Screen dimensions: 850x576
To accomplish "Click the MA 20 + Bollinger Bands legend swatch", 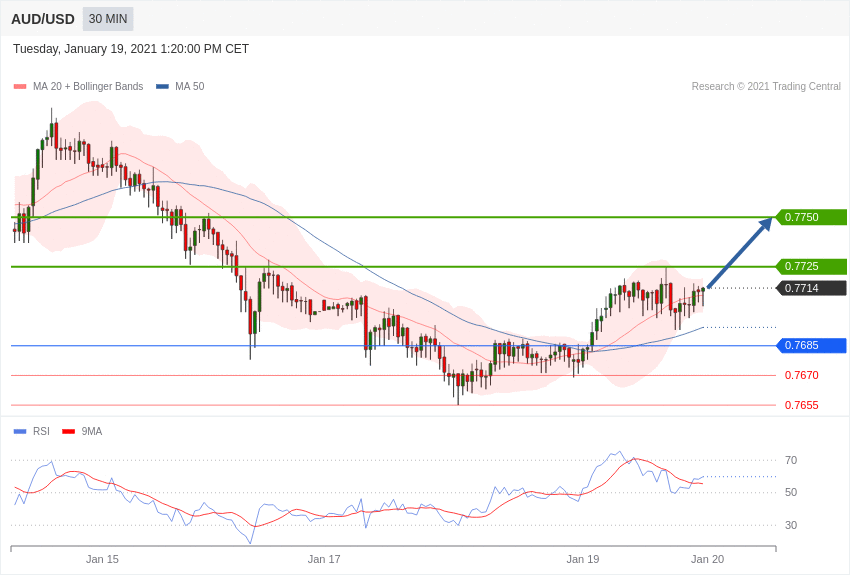I will click(x=20, y=87).
